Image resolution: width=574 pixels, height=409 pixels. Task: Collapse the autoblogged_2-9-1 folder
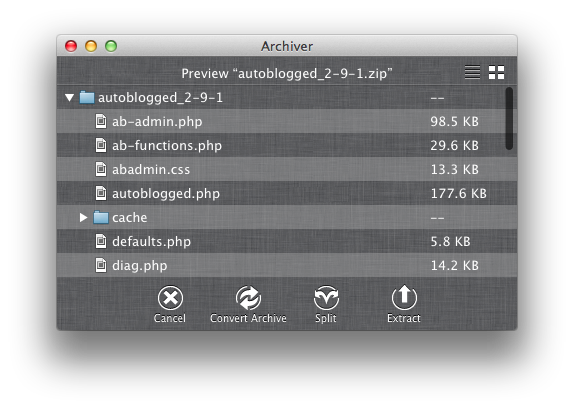click(70, 97)
